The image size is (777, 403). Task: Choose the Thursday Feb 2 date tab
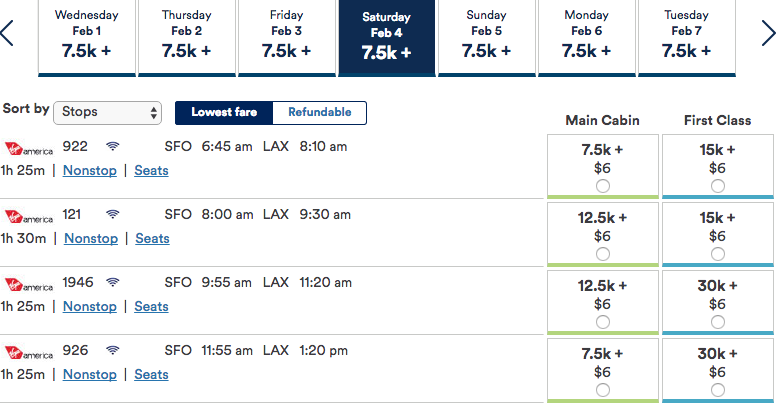coord(187,38)
